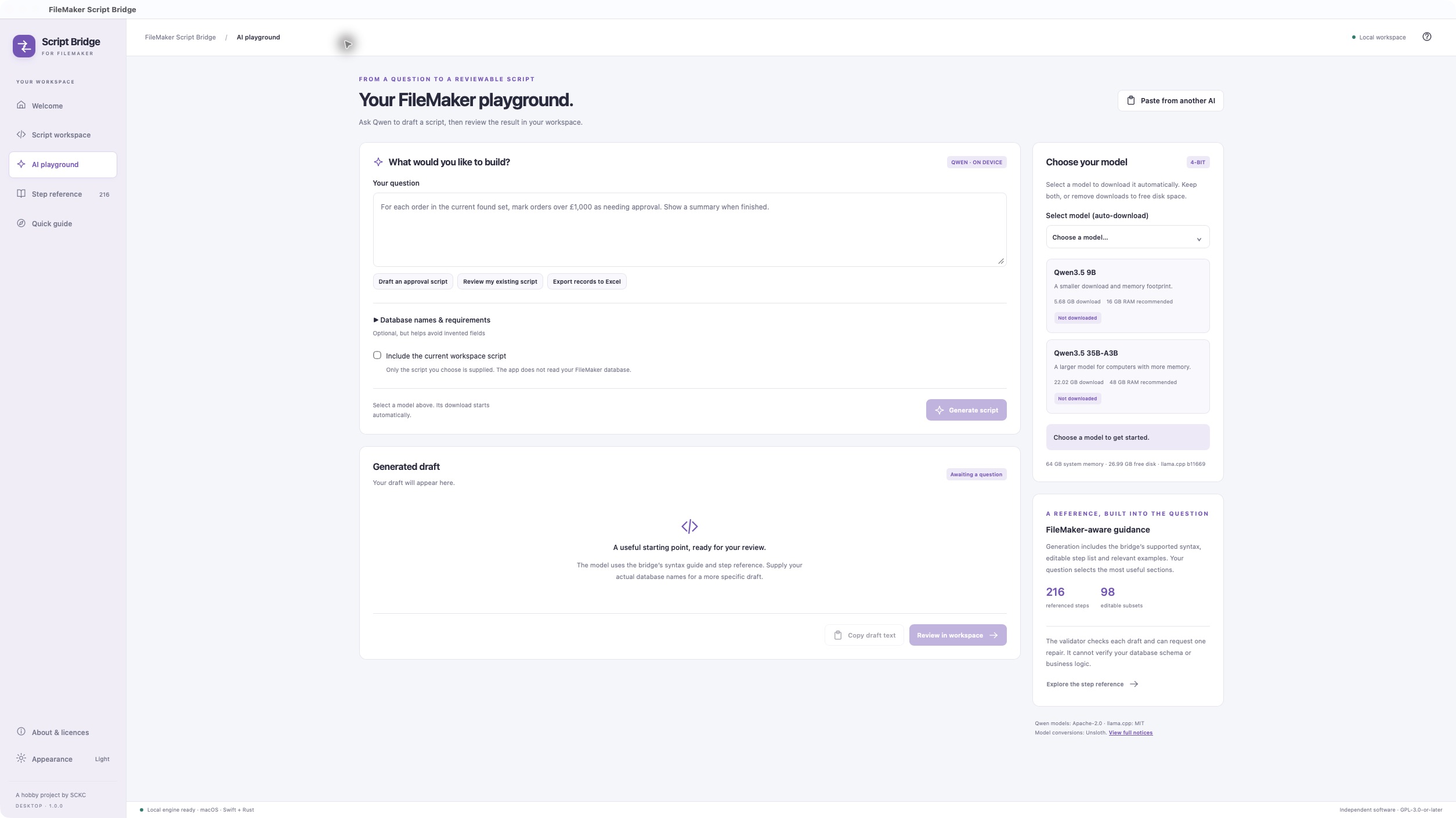Screen dimensions: 1456x818
Task: Click the AI playground sparkle icon in sidebar
Action: coord(21,164)
